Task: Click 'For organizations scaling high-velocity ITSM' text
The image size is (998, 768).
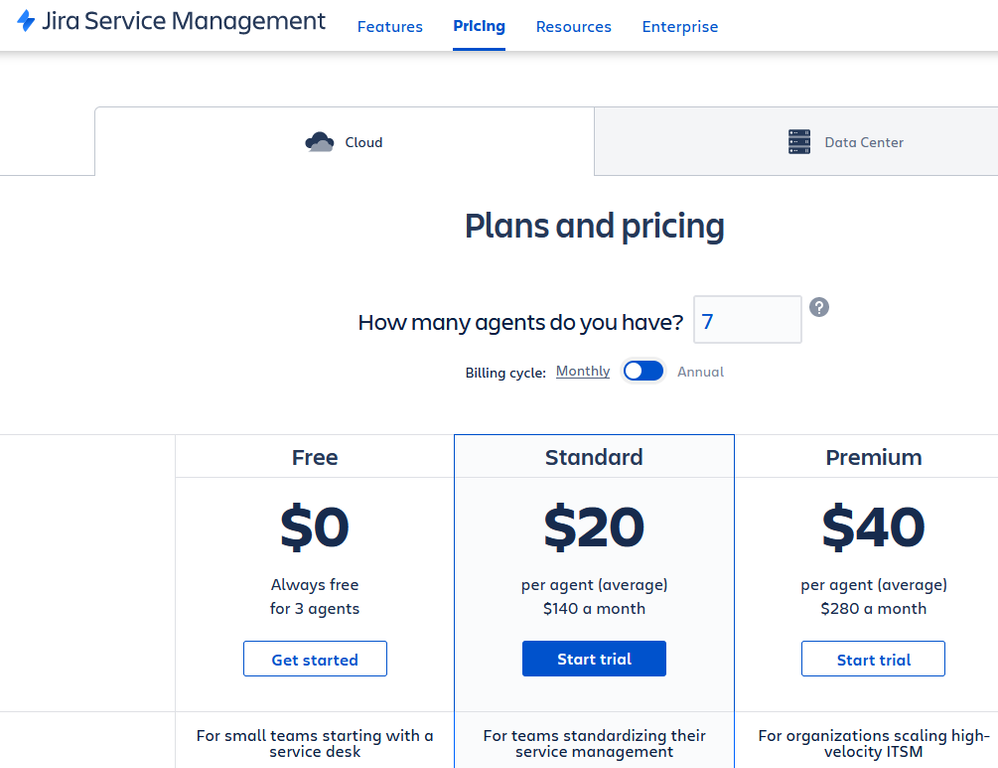Action: (873, 744)
